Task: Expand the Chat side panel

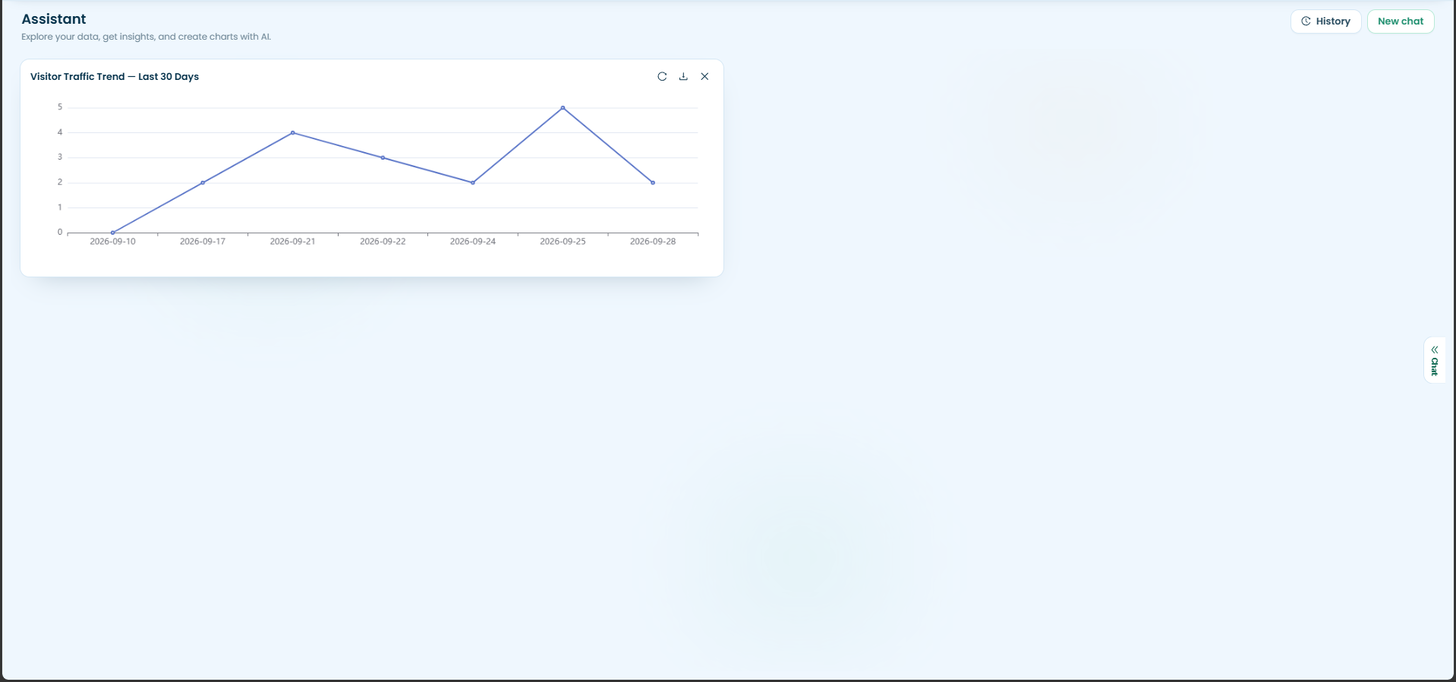Action: tap(1434, 360)
